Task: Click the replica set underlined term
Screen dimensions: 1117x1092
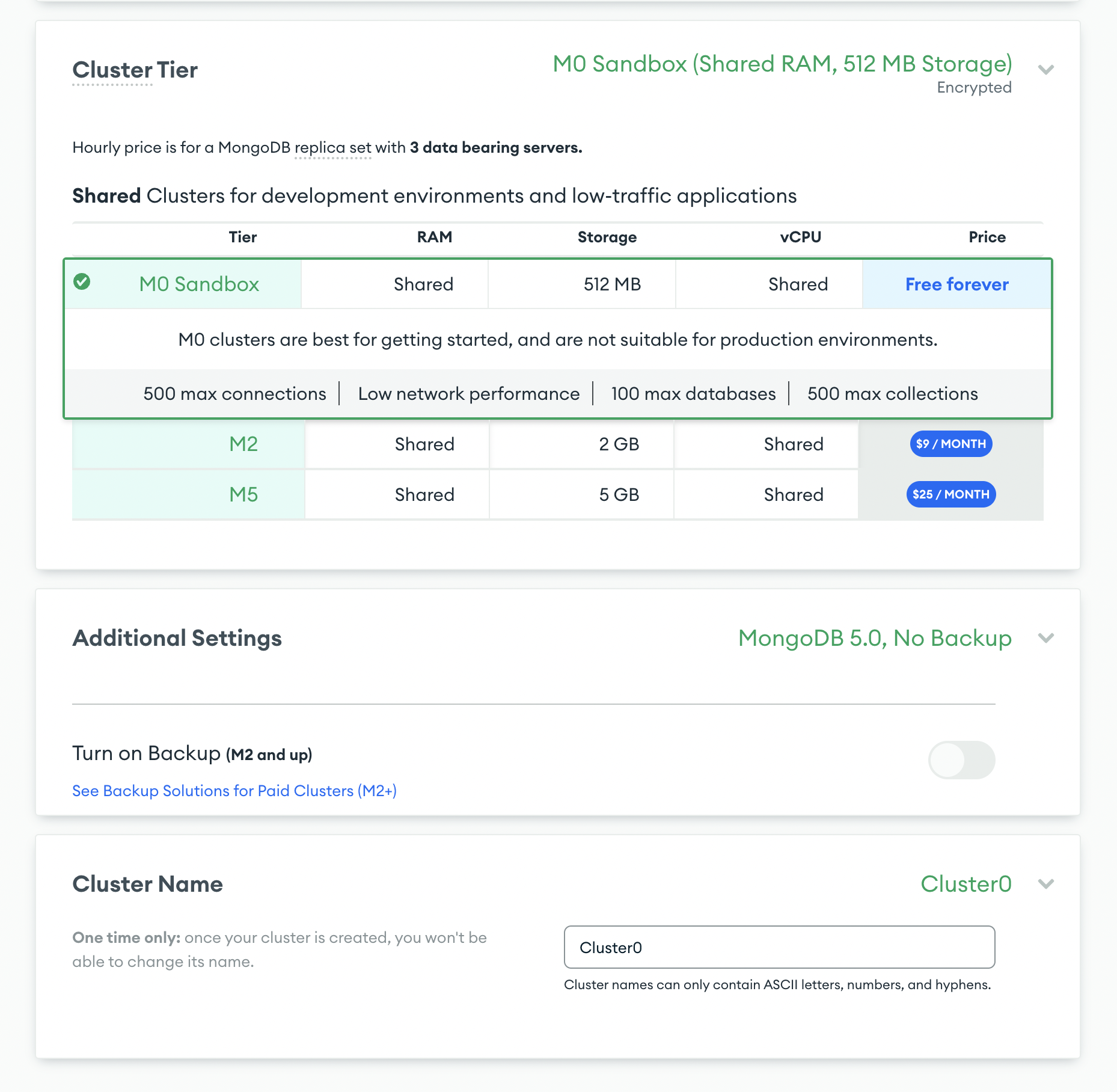Action: (333, 148)
